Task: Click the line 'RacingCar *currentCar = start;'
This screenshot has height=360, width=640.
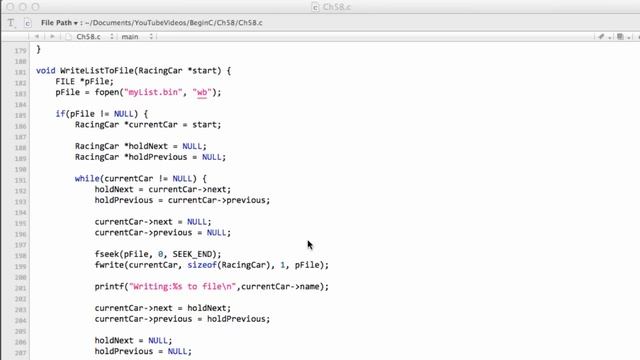Action: point(148,124)
